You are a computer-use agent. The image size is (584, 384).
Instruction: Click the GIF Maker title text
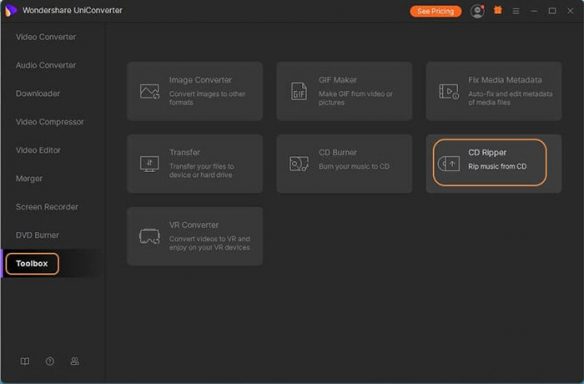[337, 80]
